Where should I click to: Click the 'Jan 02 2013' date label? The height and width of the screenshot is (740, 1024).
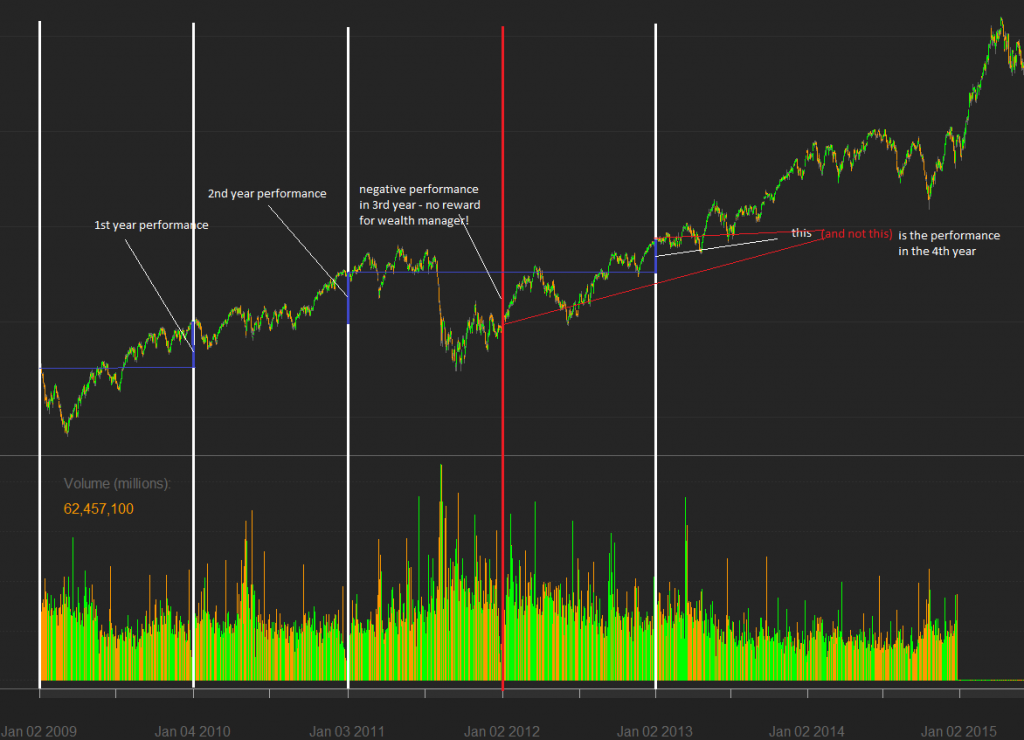(655, 731)
